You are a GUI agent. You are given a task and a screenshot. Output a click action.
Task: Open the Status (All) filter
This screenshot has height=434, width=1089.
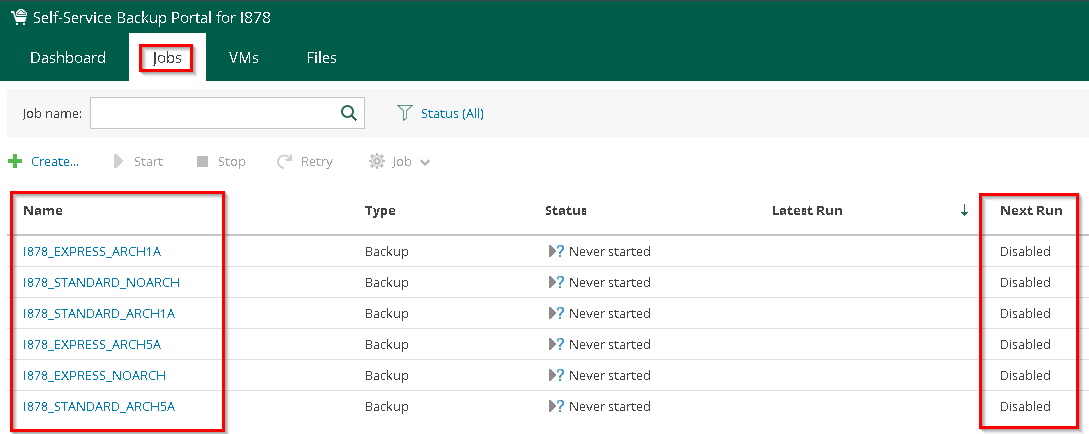click(452, 113)
